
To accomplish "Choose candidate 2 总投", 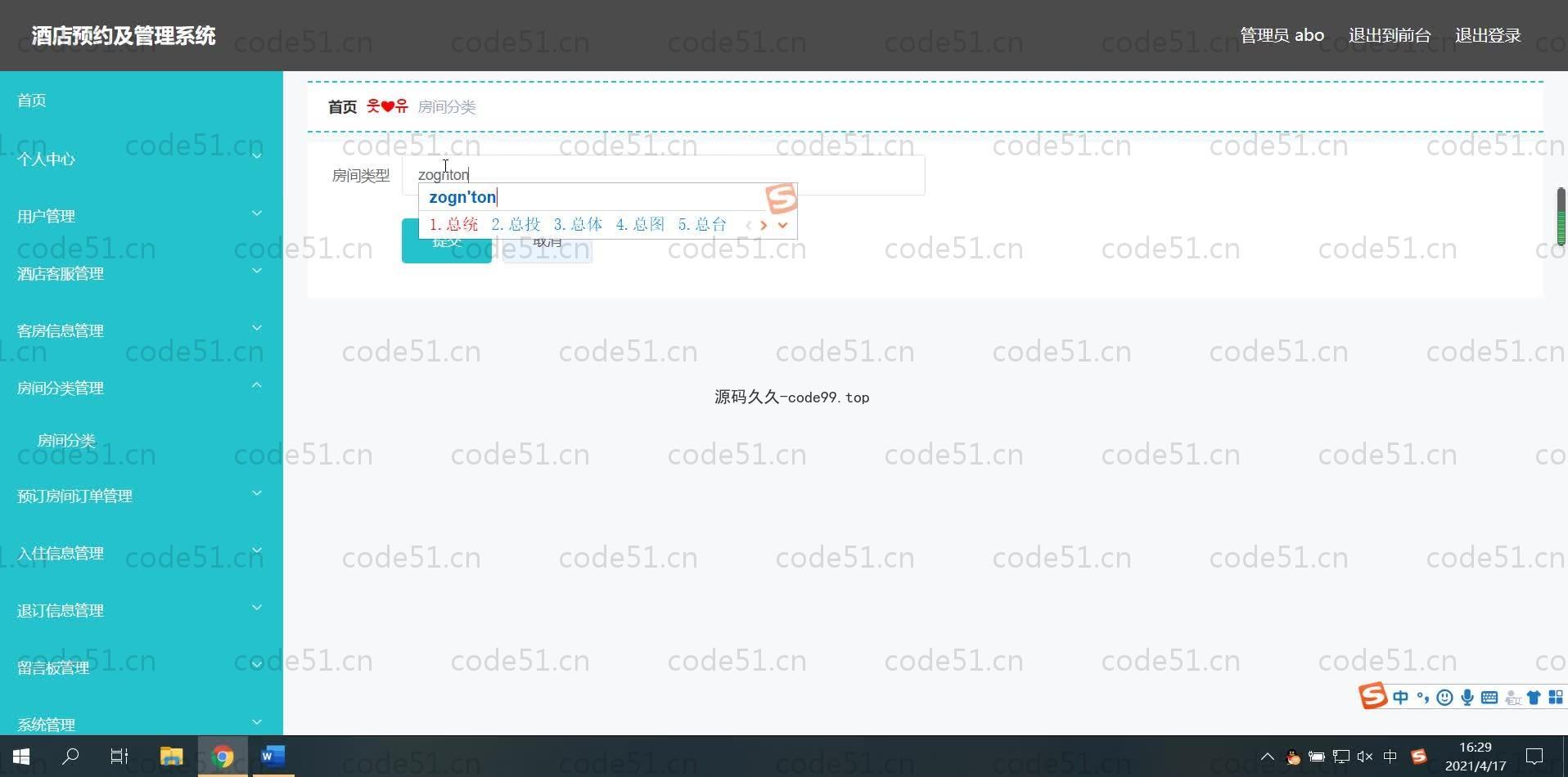I will tap(516, 224).
